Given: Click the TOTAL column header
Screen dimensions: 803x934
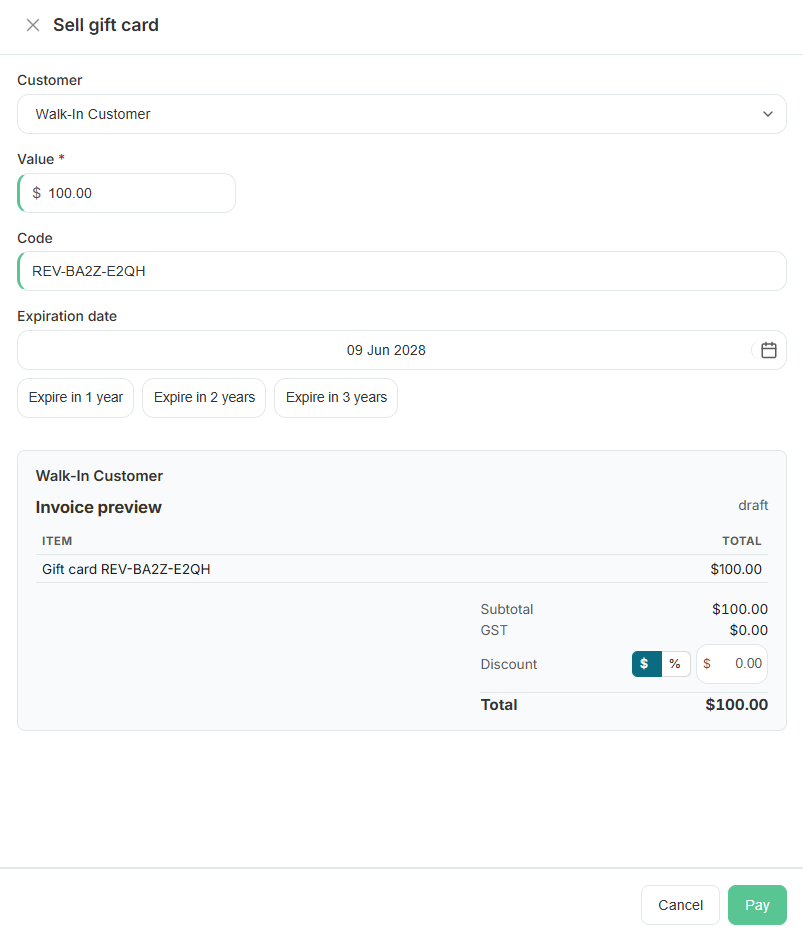Looking at the screenshot, I should click(742, 541).
